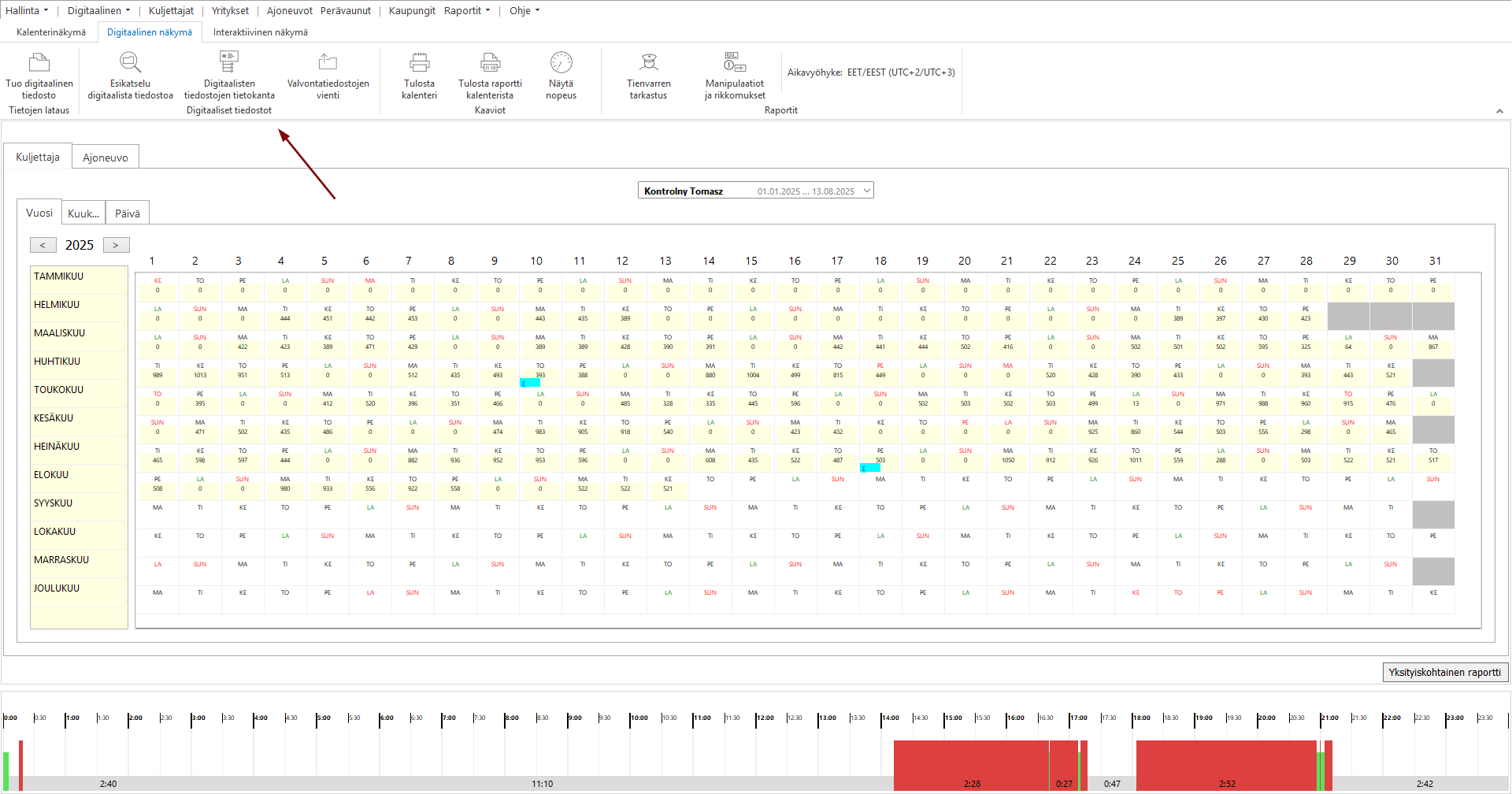Toggle Näytä nopeus speed gauge
This screenshot has height=794, width=1512.
pyautogui.click(x=561, y=62)
